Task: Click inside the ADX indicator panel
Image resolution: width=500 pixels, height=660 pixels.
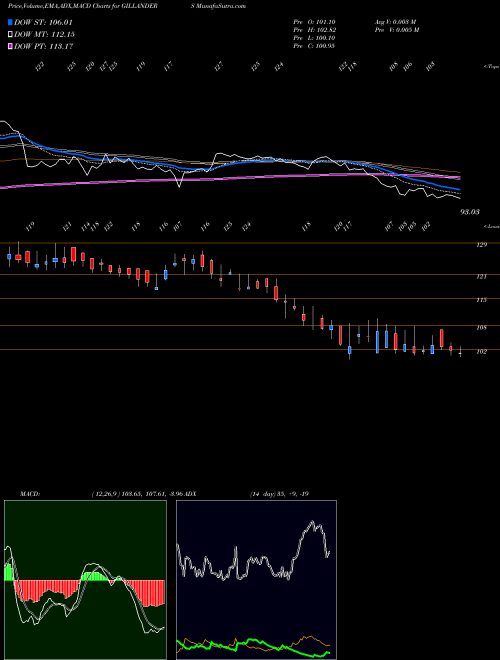Action: [x=256, y=580]
